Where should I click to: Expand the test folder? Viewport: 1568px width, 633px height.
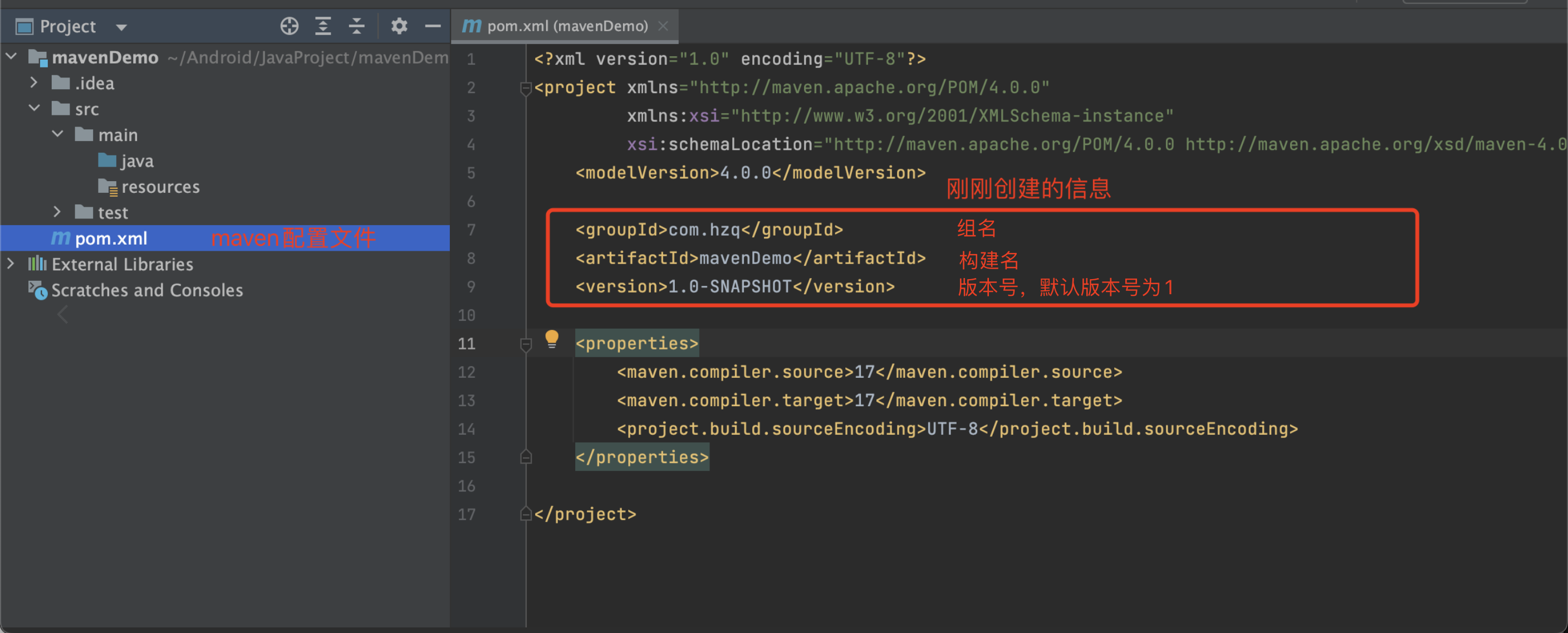coord(57,212)
